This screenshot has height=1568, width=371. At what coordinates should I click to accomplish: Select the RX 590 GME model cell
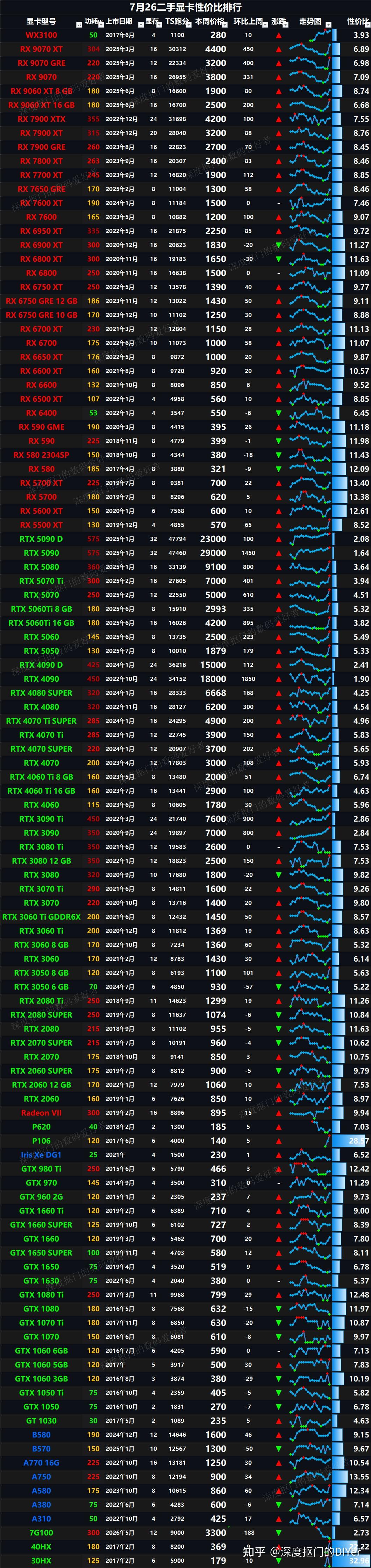point(41,427)
